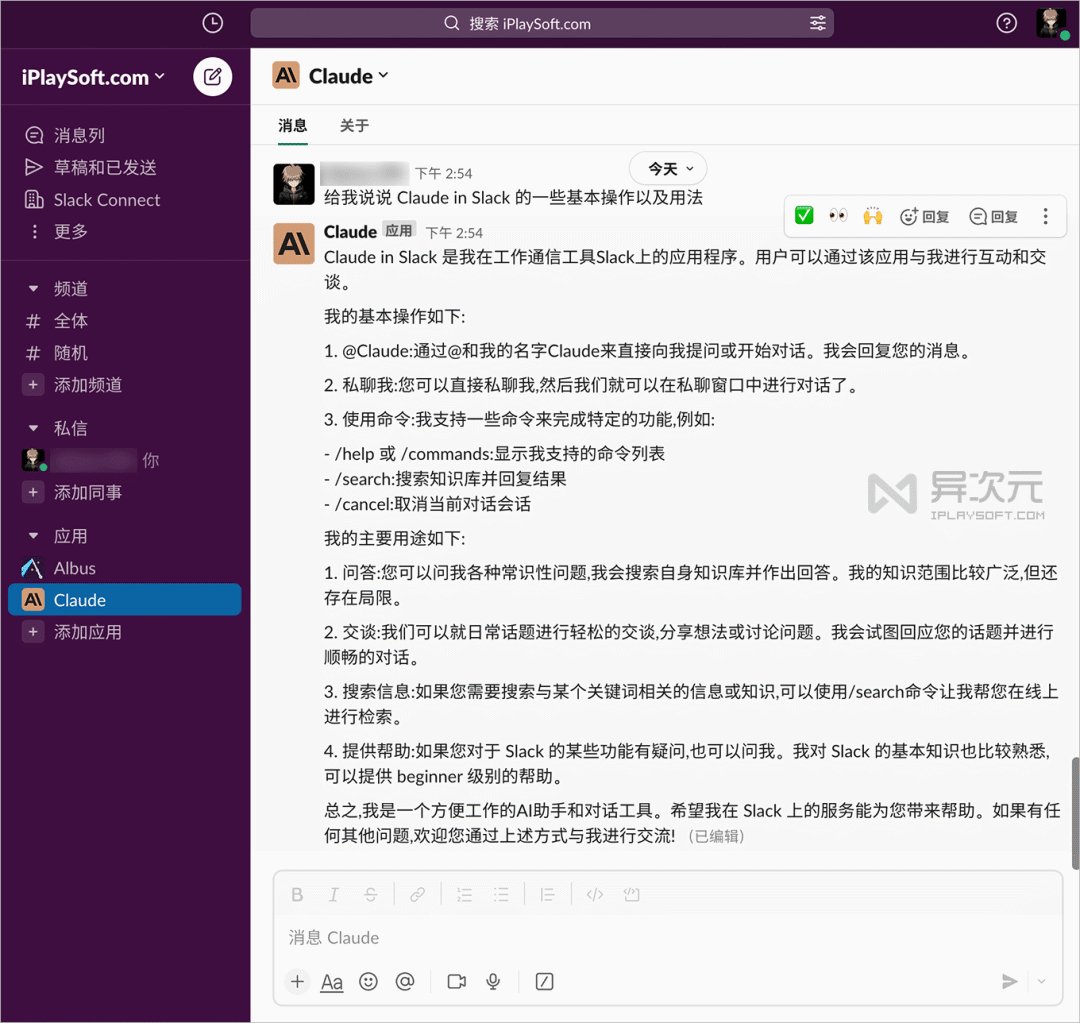Collapse the 私信 section
Image resolution: width=1080 pixels, height=1023 pixels.
coord(33,428)
